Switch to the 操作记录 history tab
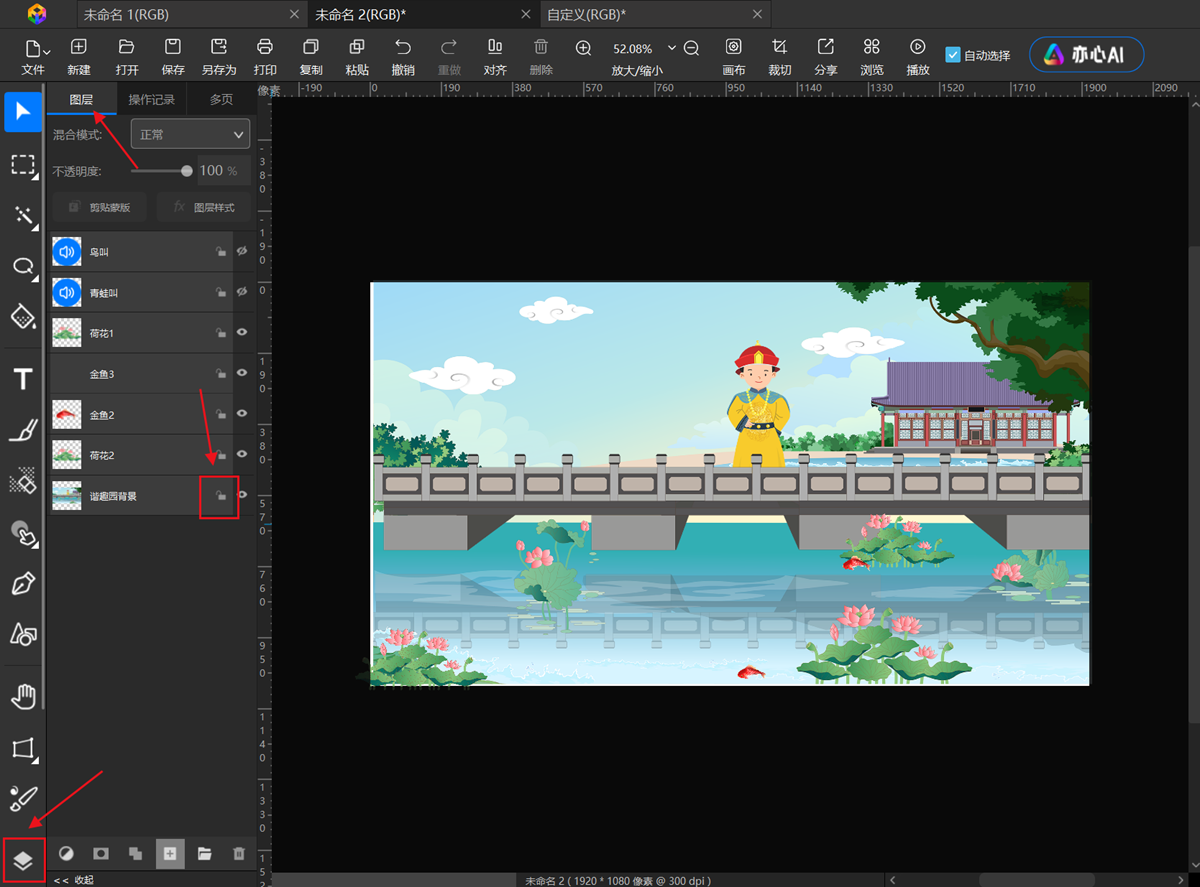 click(151, 99)
